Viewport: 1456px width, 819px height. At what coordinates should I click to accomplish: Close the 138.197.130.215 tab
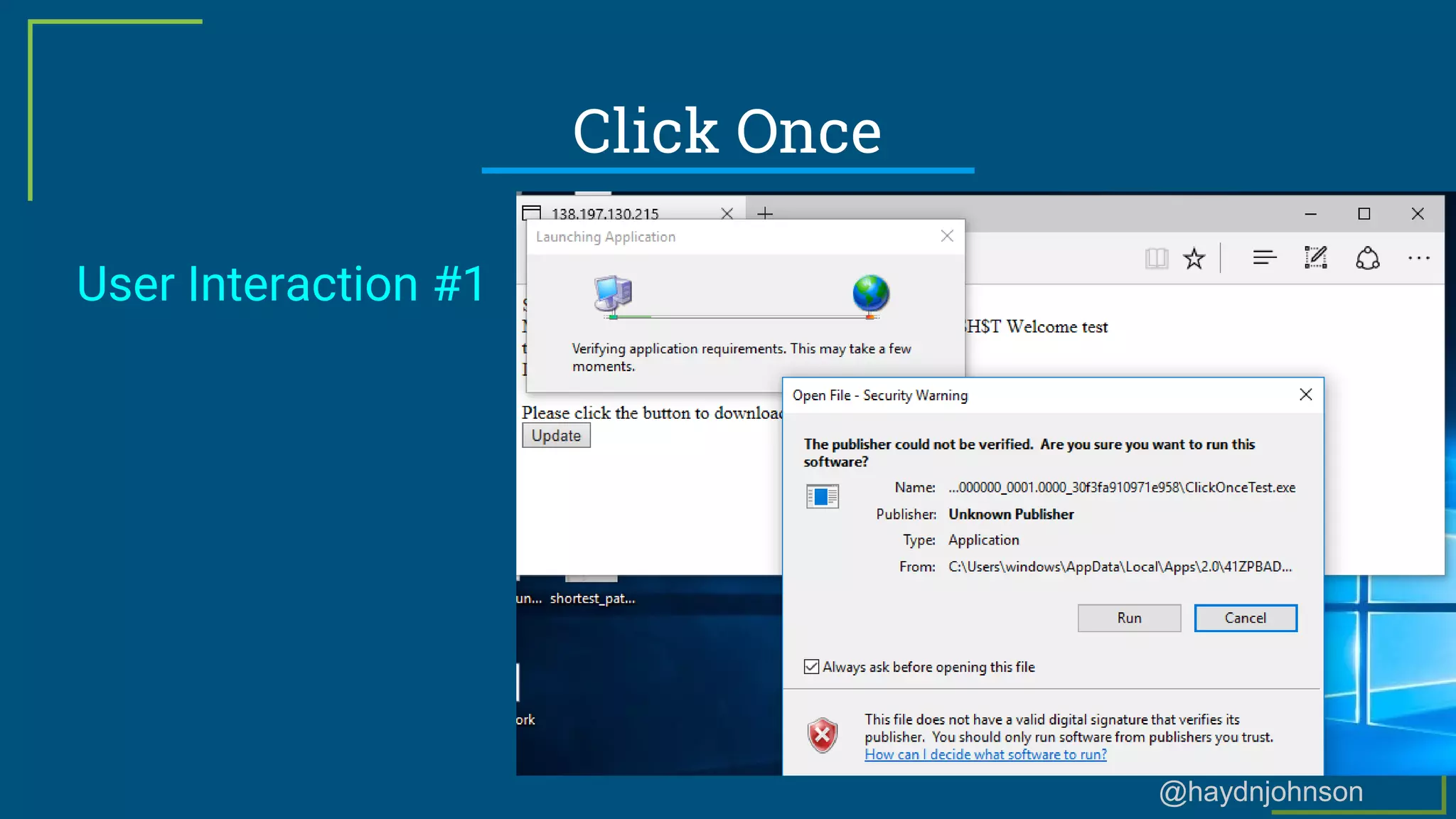[x=727, y=213]
